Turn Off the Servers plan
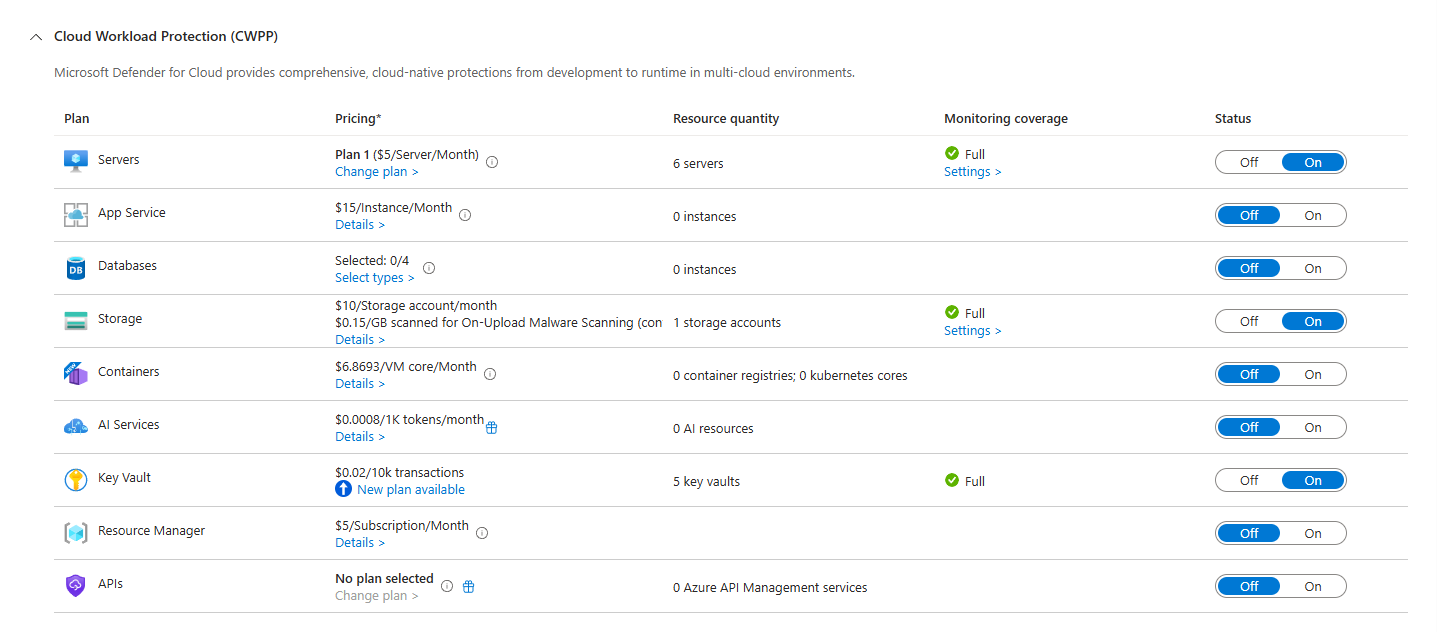Image resolution: width=1437 pixels, height=632 pixels. tap(1249, 162)
